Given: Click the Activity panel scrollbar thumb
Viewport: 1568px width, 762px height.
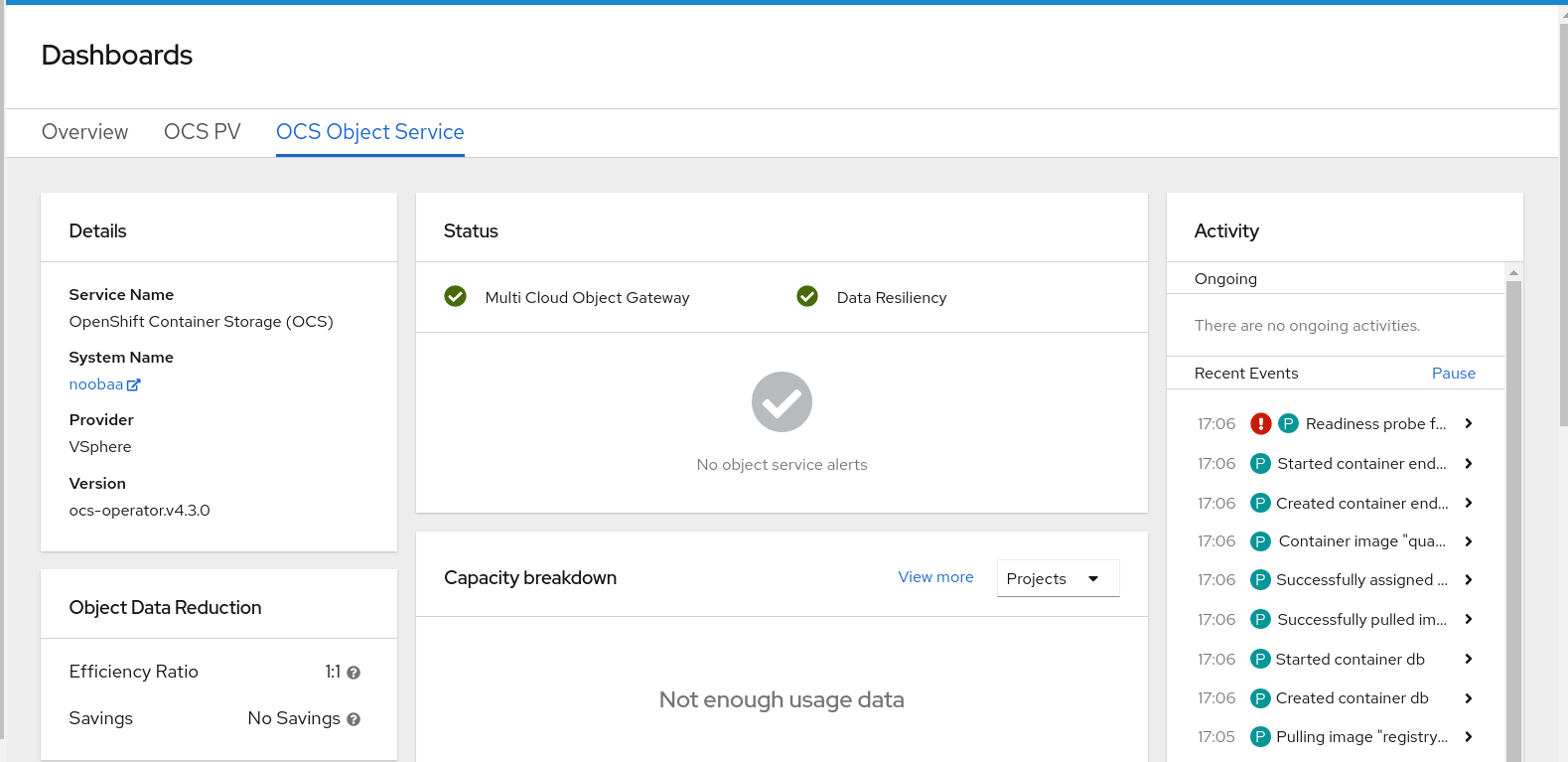Looking at the screenshot, I should 1513,521.
